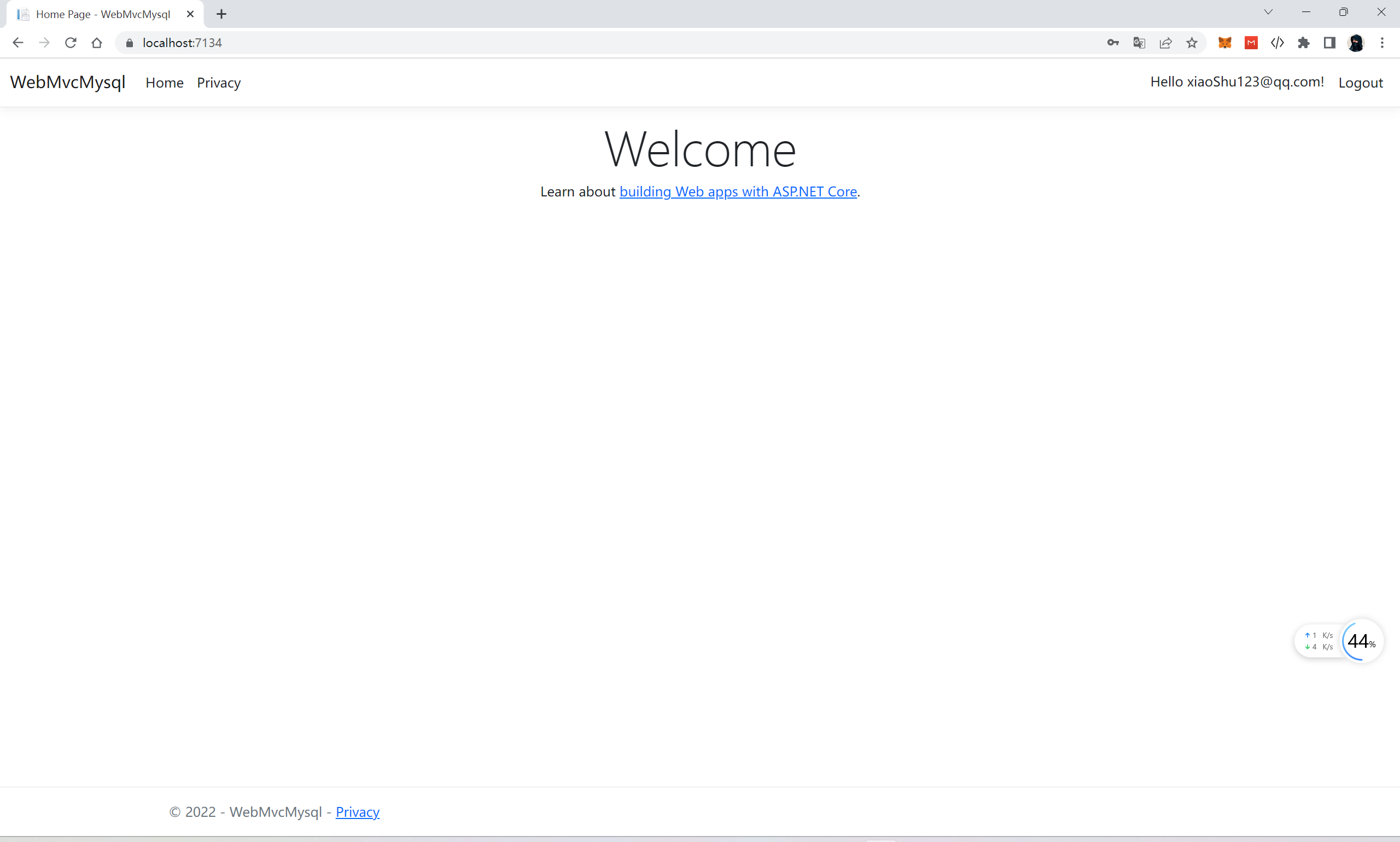Reload the current page
1400x842 pixels.
[x=71, y=43]
